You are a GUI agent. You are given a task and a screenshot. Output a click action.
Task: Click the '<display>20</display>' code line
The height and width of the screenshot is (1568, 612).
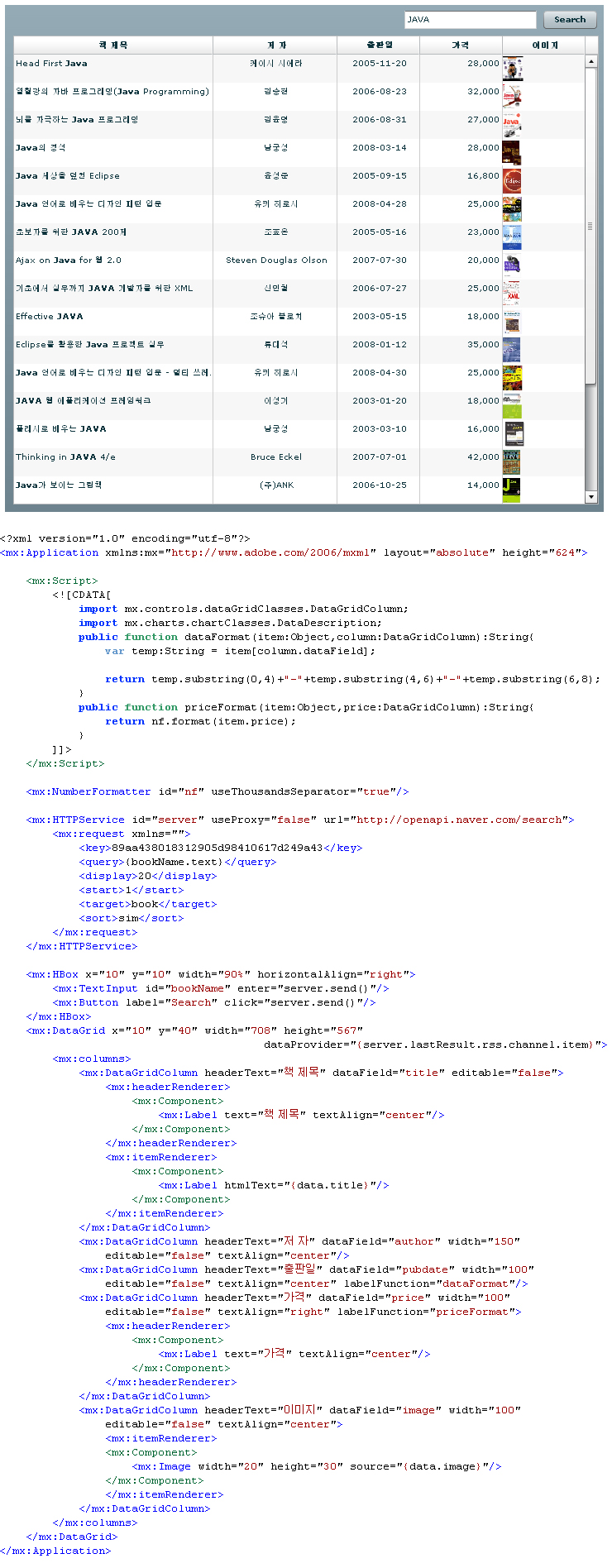(x=148, y=877)
